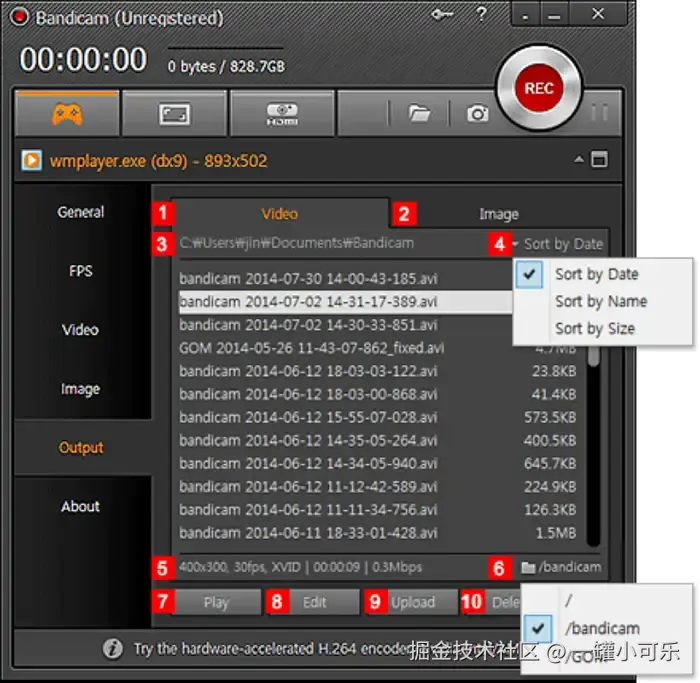Click the 1.5MB file size value

556,533
